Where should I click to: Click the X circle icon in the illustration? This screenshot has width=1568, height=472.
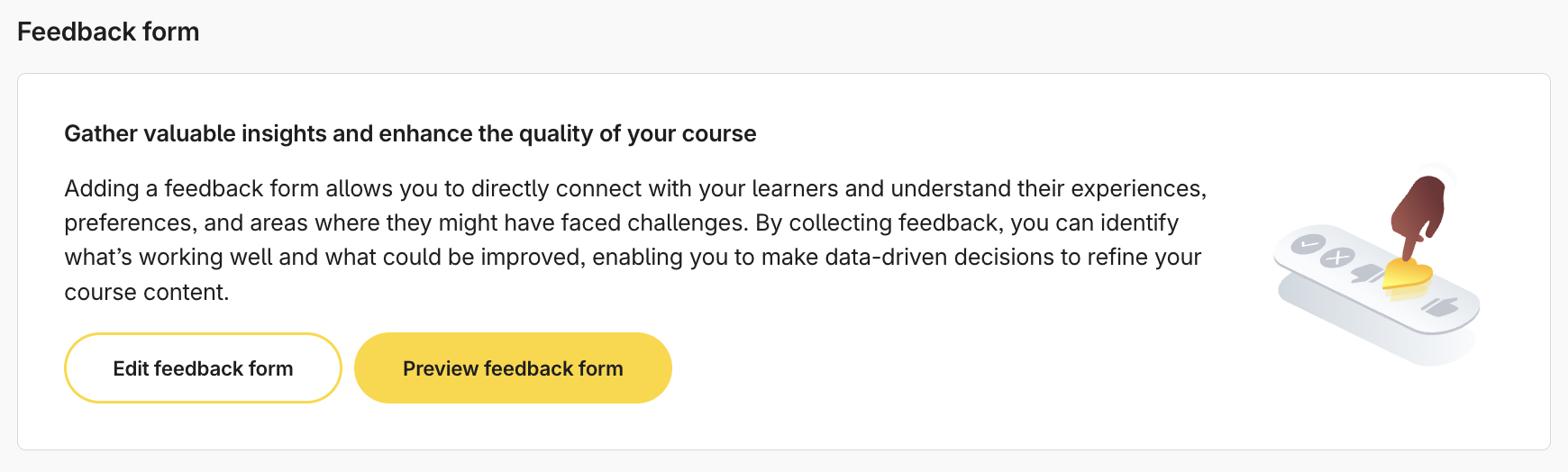tap(1337, 258)
